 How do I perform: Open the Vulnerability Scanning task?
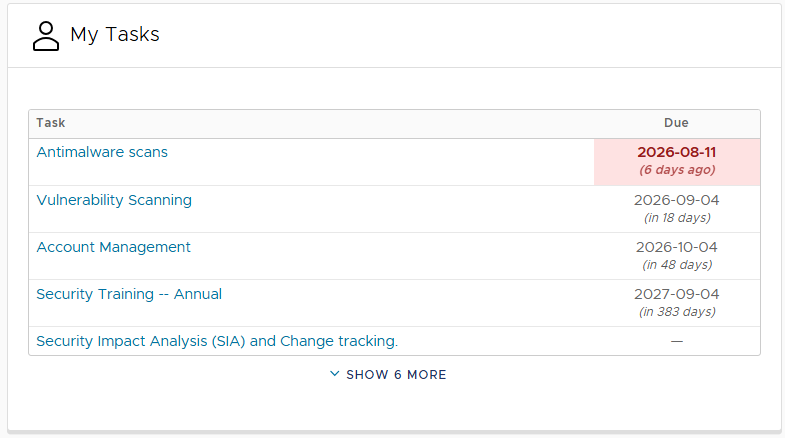pos(114,200)
